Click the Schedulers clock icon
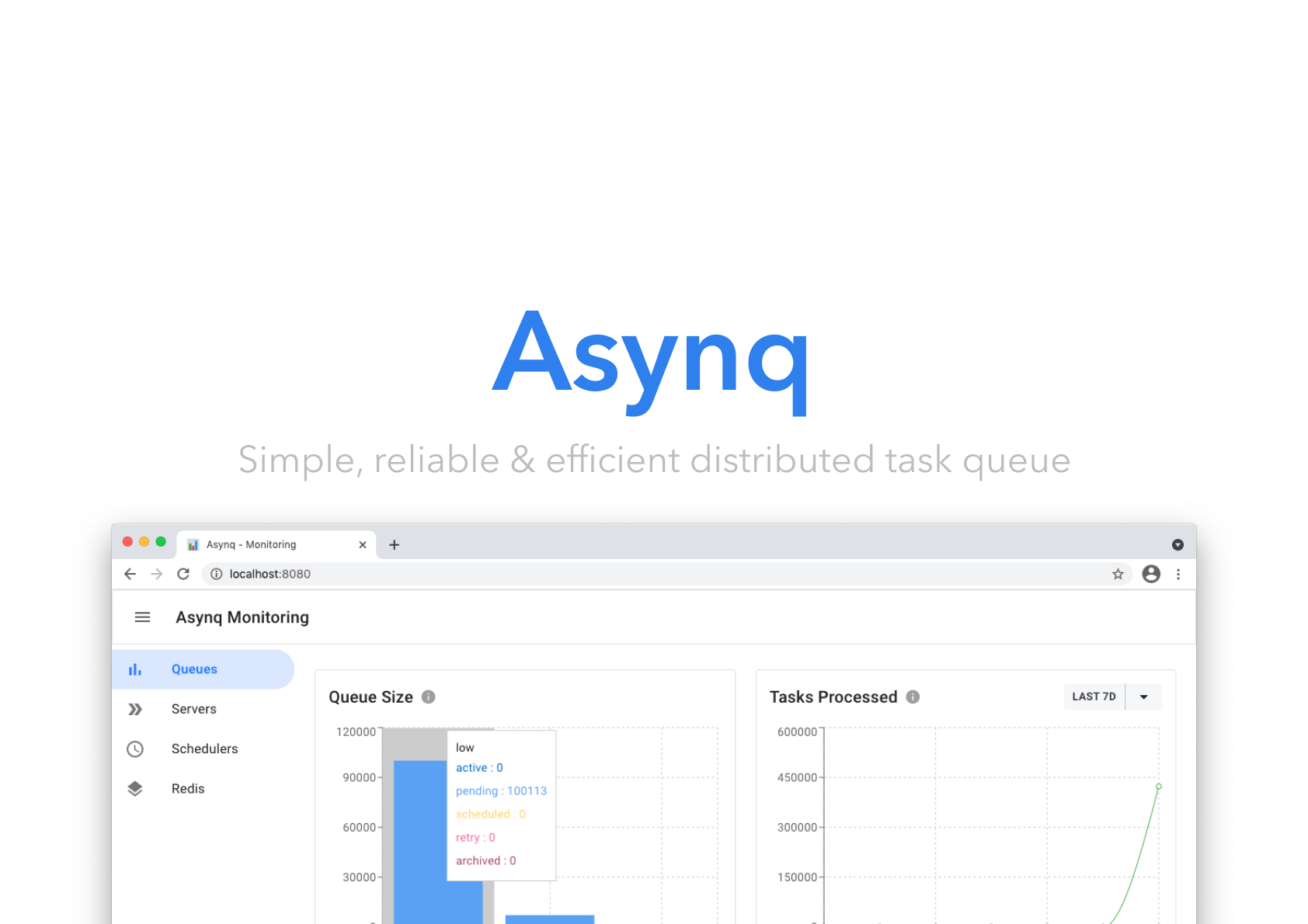 click(135, 749)
